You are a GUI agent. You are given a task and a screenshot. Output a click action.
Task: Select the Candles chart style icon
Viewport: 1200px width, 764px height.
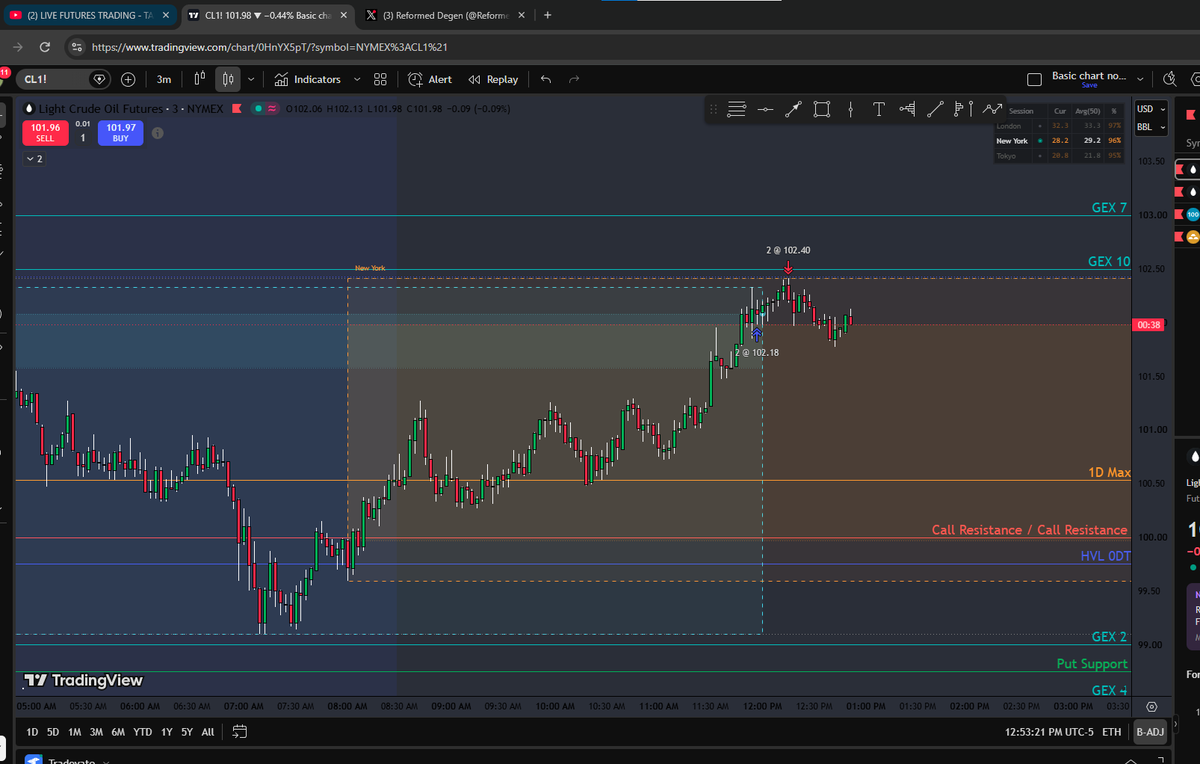(x=228, y=79)
